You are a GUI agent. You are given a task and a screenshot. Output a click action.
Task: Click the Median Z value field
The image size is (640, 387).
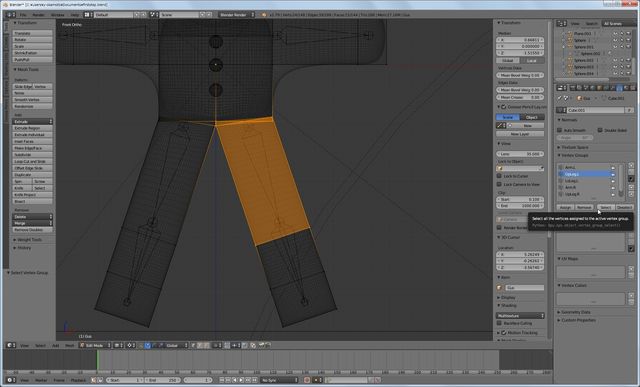coord(520,53)
